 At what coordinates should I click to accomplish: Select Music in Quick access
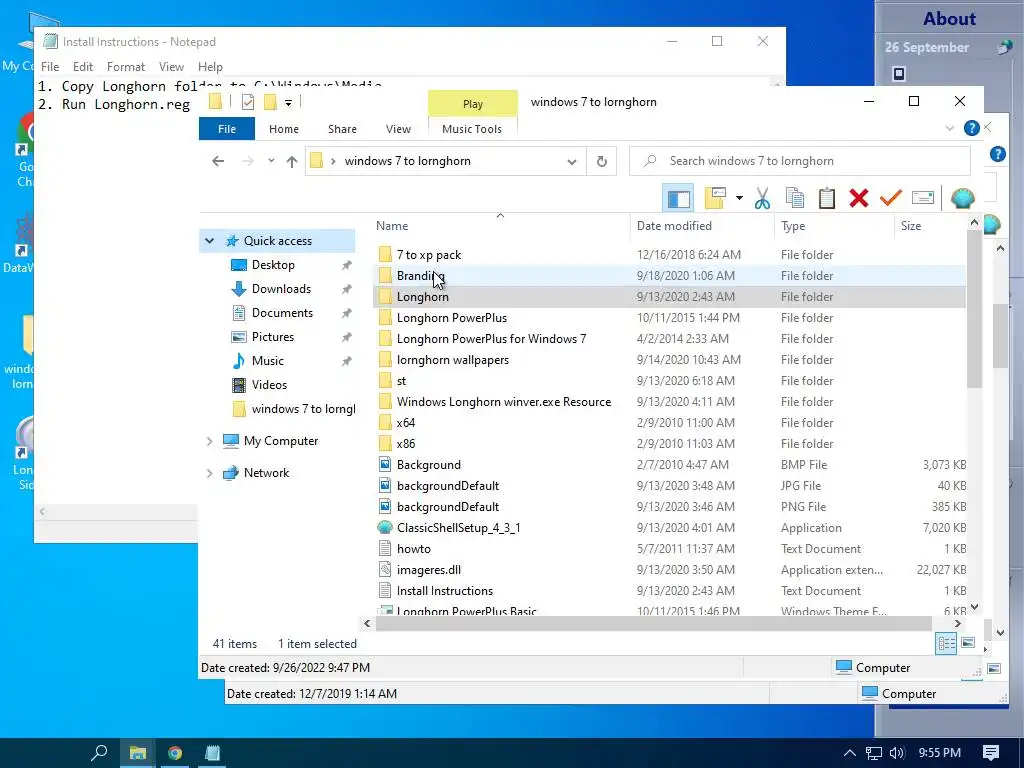267,361
